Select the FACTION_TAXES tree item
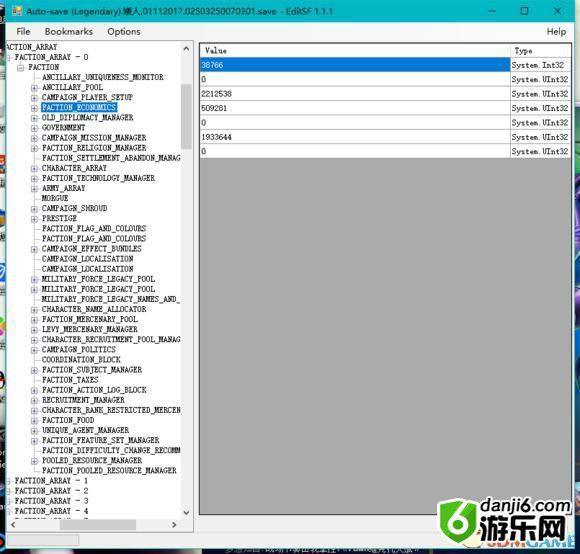 [70, 380]
